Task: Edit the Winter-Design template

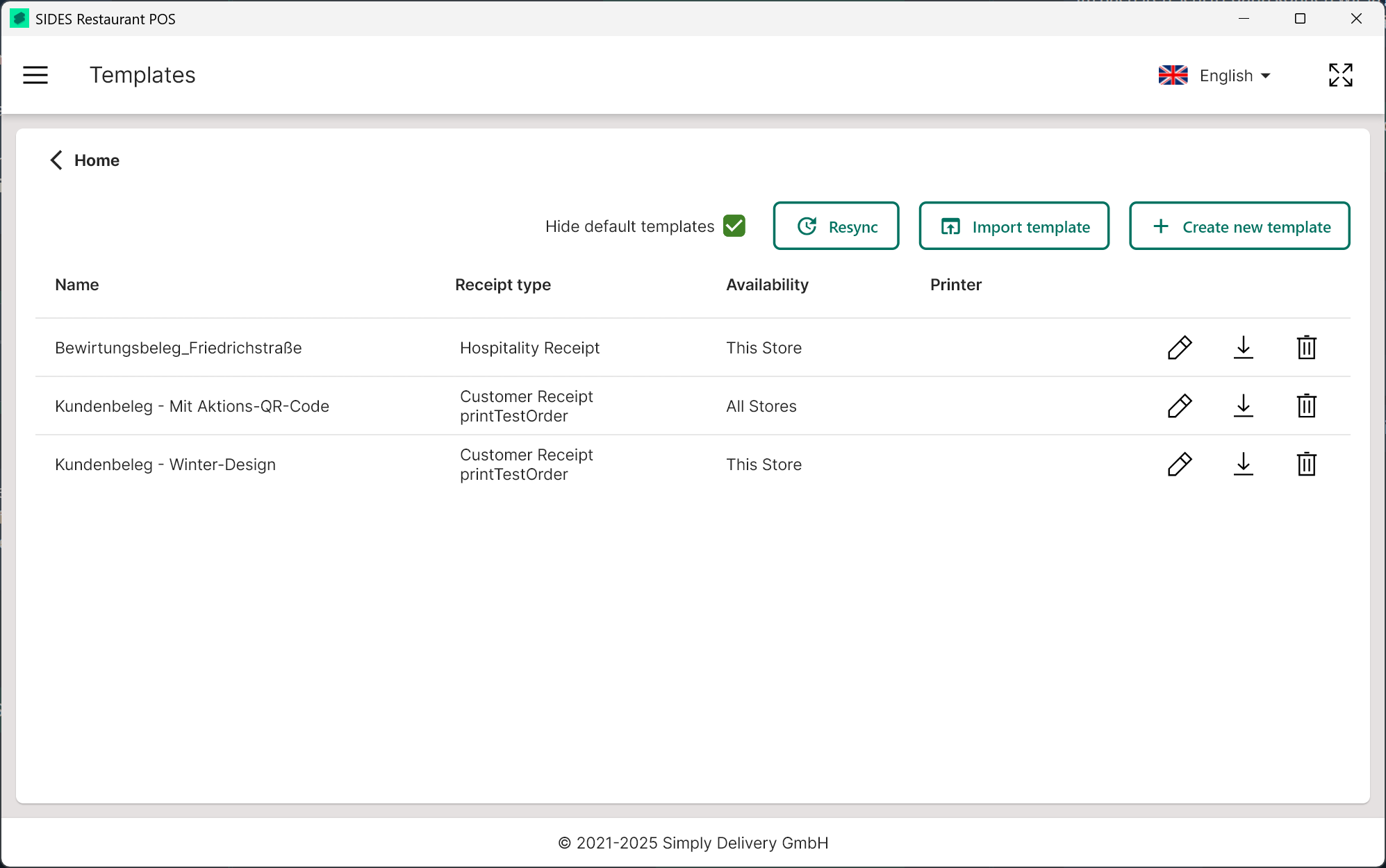Action: click(1180, 464)
